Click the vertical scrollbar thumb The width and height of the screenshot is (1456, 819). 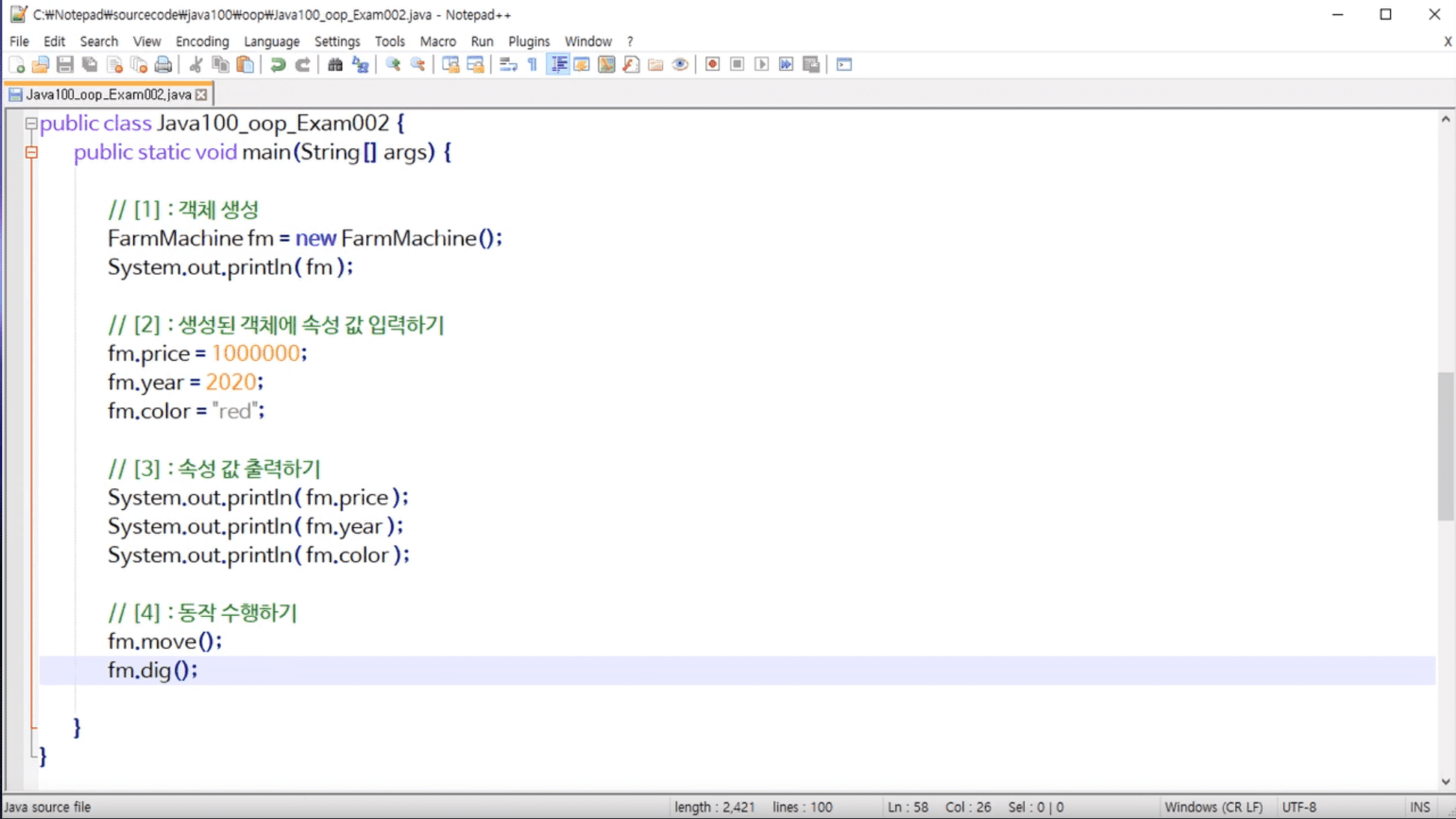[1446, 446]
